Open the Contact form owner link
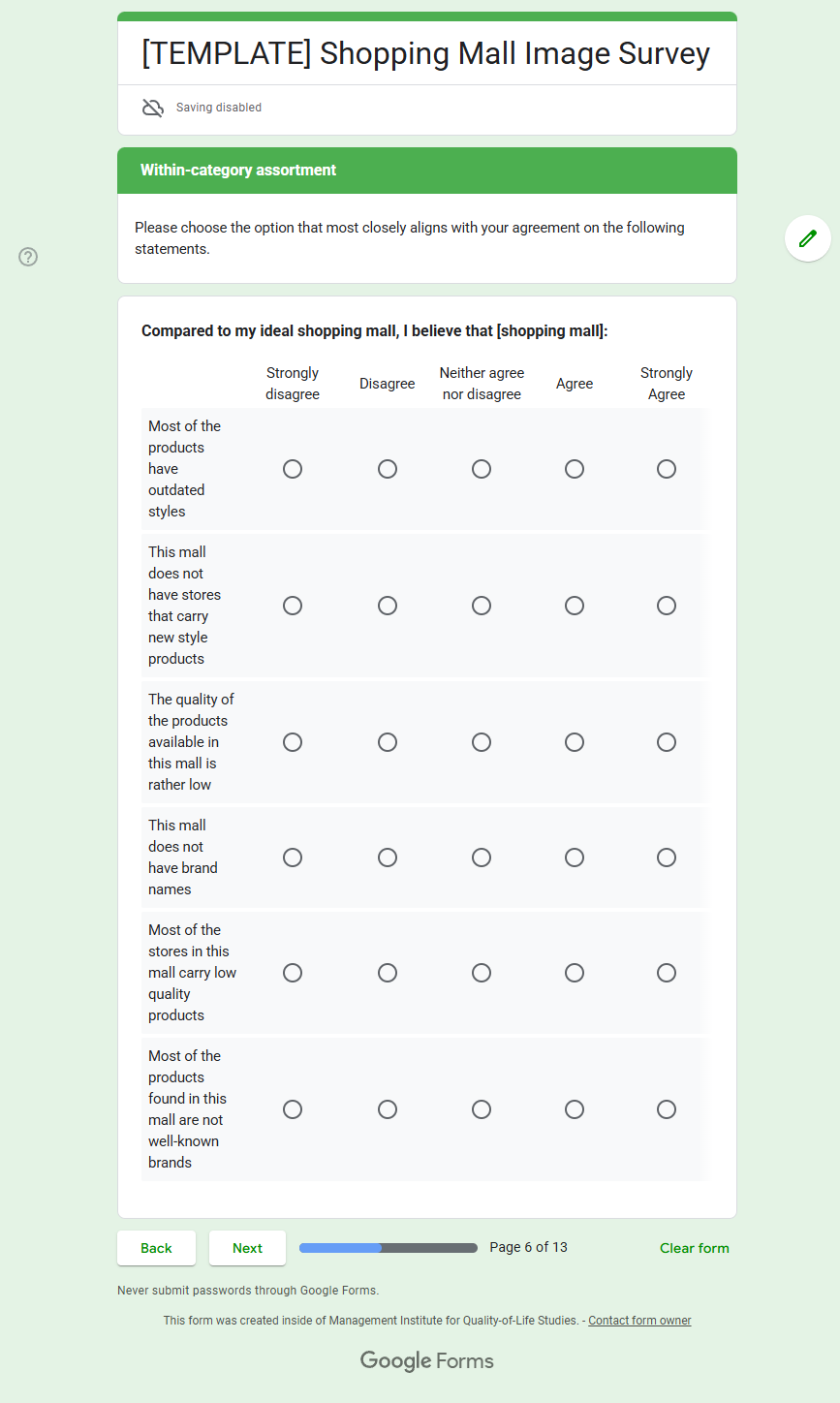 (x=639, y=1321)
